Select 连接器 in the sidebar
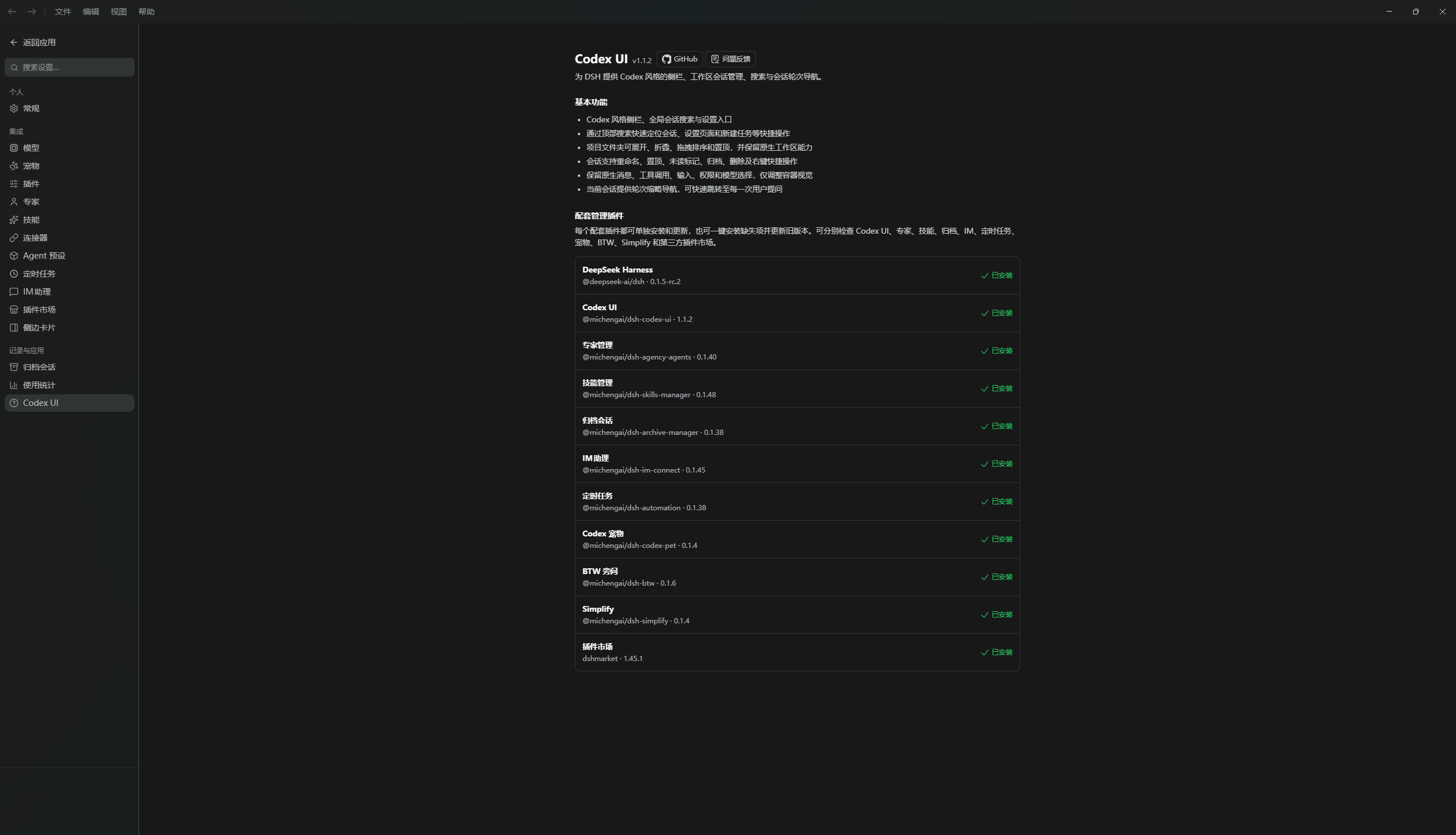The width and height of the screenshot is (1456, 835). point(70,238)
